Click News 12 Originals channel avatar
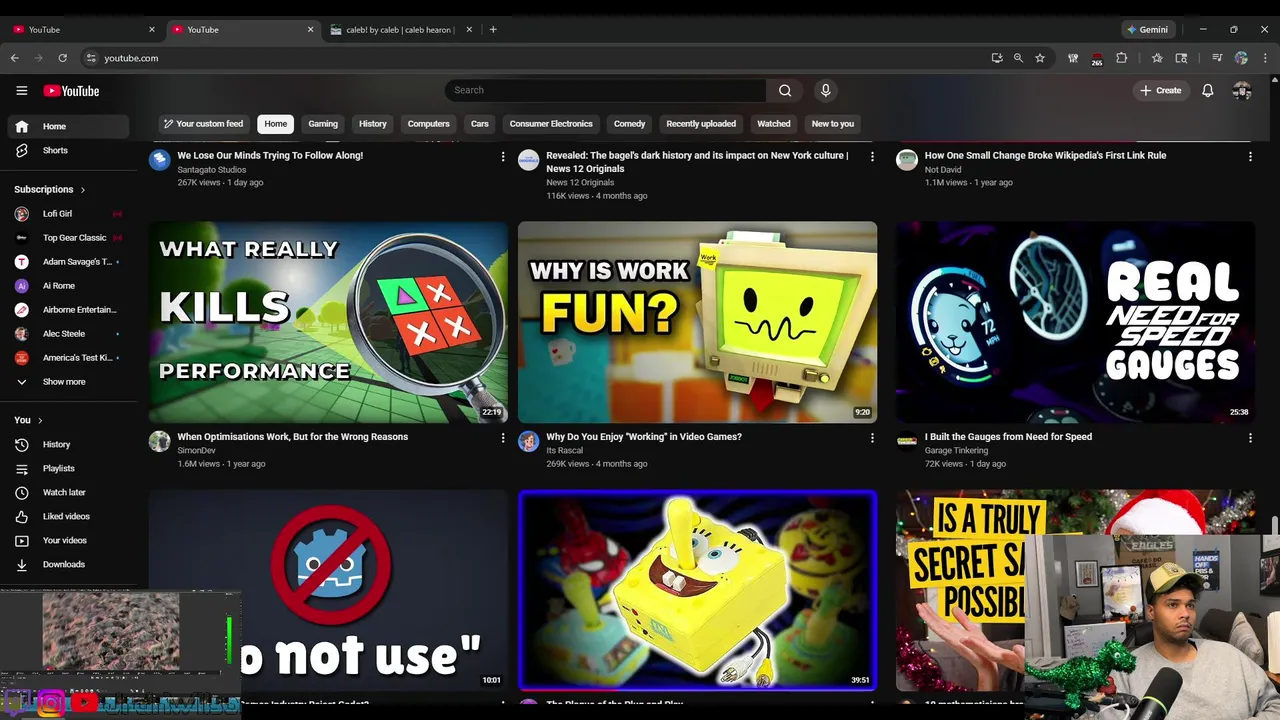1280x720 pixels. click(528, 160)
